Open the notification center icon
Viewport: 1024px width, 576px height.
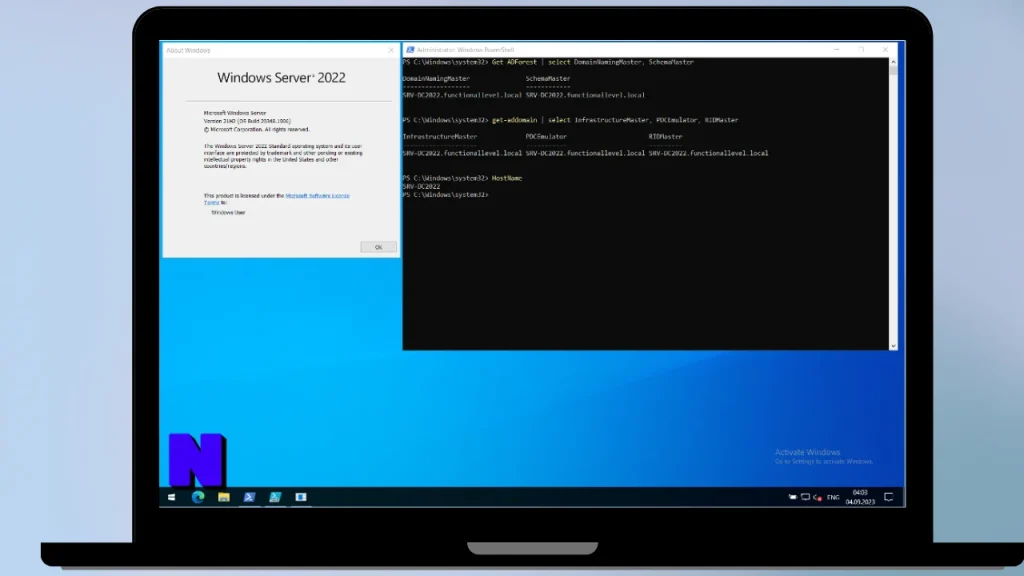pyautogui.click(x=889, y=497)
